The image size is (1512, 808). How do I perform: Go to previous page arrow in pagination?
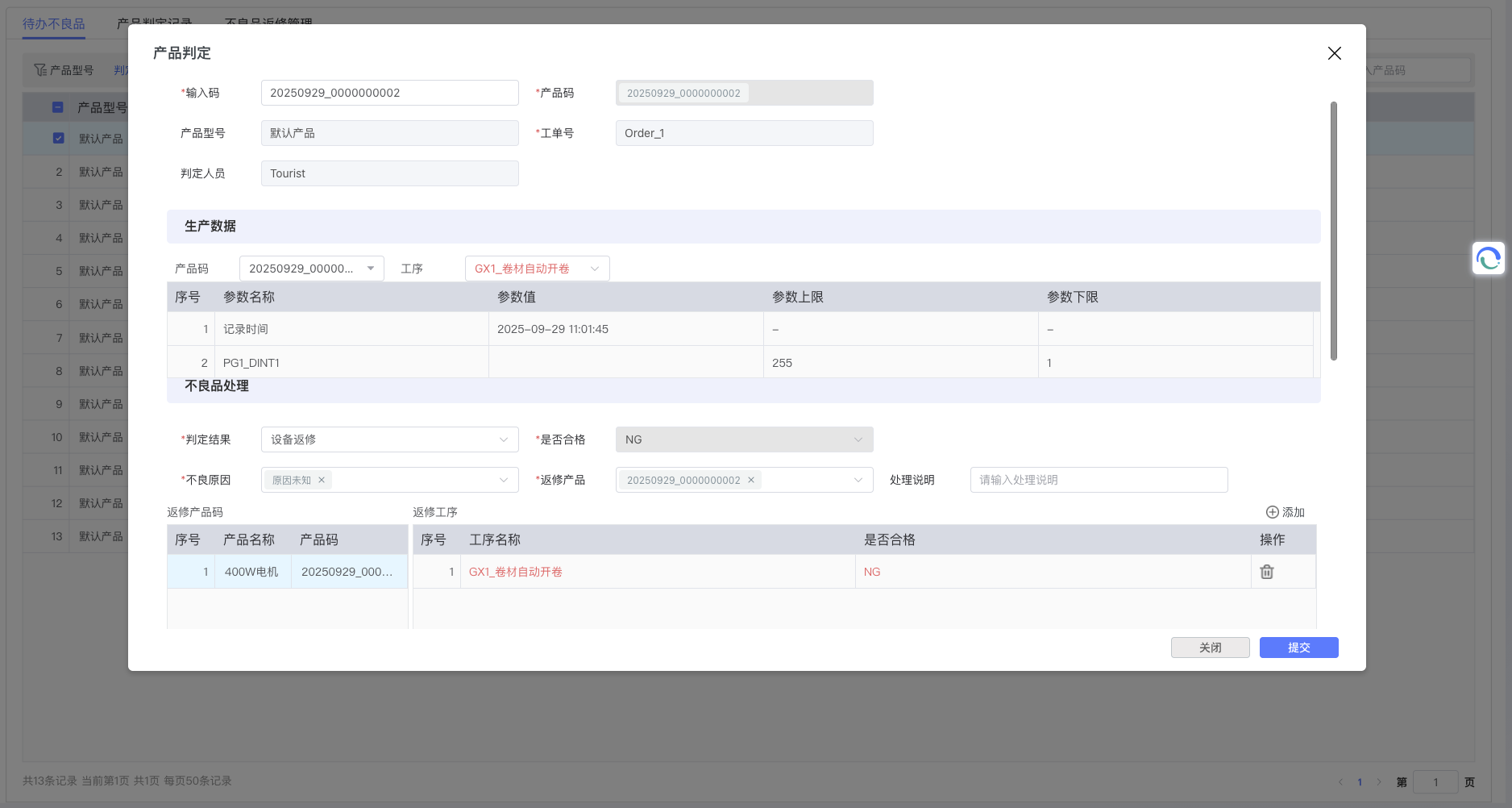click(1340, 781)
